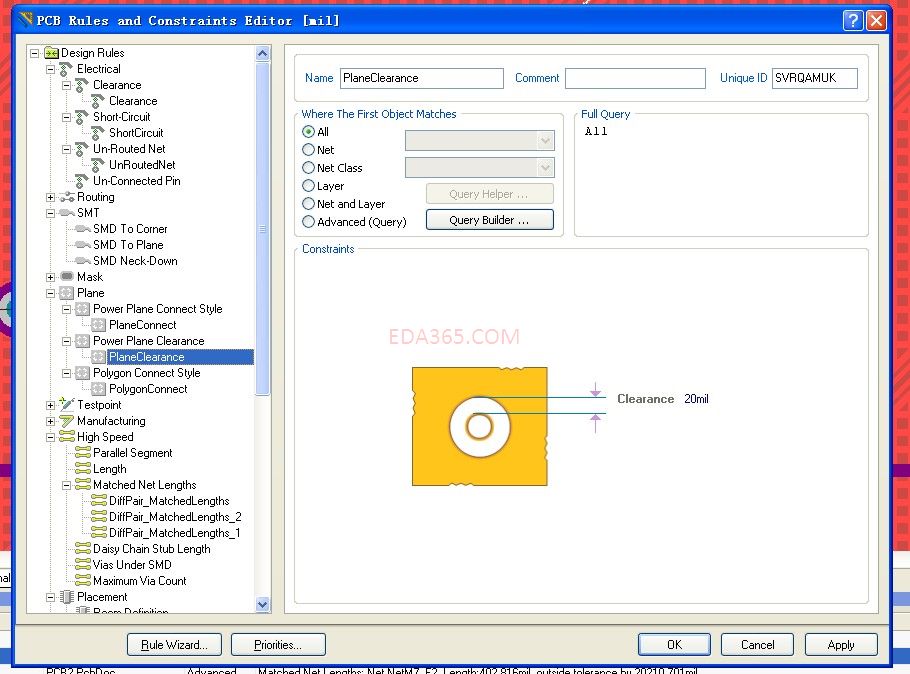
Task: Collapse the Design Rules root node
Action: 35,53
